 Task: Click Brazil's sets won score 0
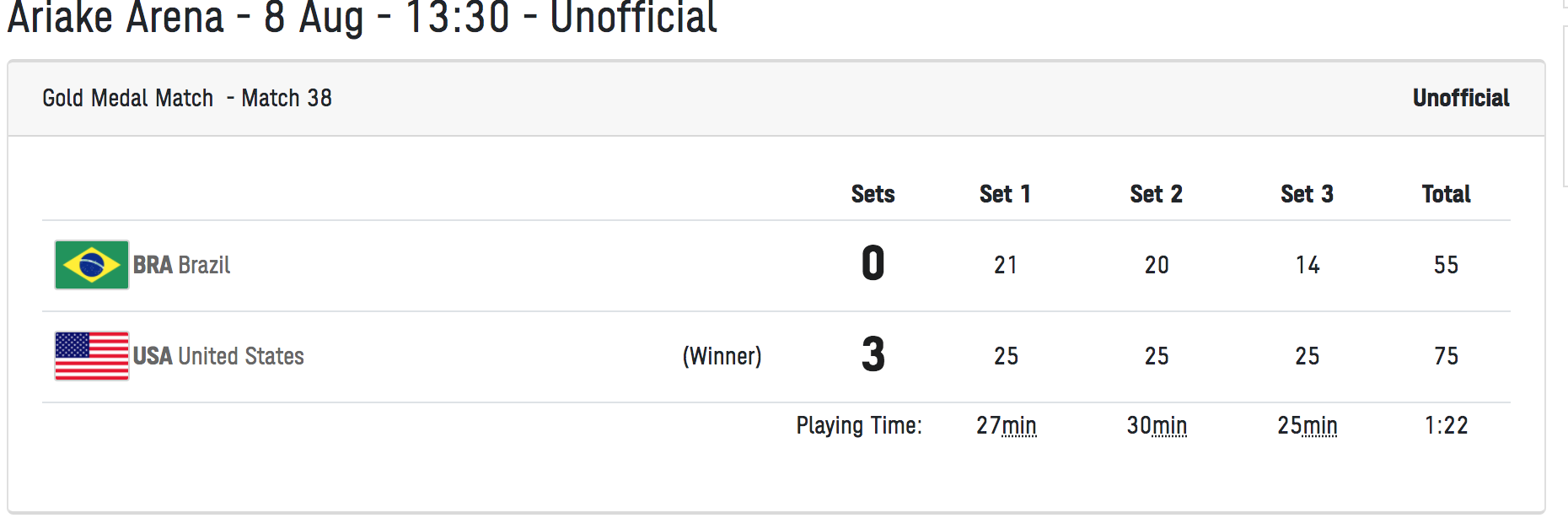[873, 263]
